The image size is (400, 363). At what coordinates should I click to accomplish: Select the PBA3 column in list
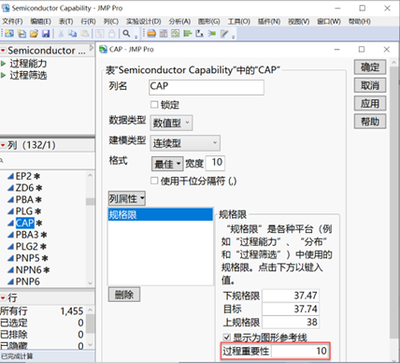(x=27, y=235)
